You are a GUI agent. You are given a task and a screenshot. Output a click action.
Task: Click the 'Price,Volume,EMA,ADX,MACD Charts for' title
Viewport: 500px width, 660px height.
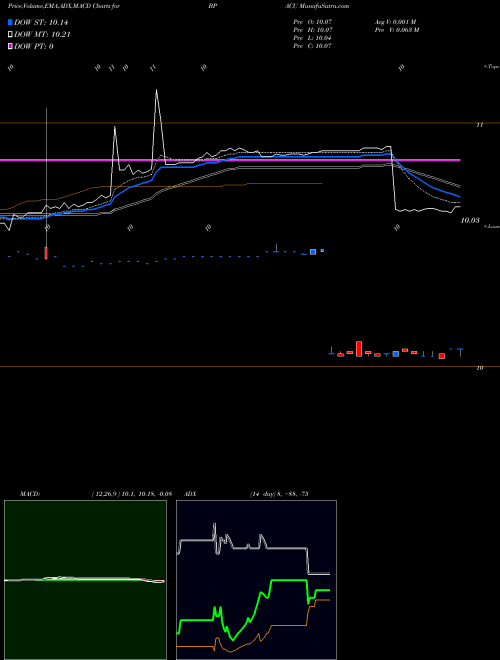point(64,6)
